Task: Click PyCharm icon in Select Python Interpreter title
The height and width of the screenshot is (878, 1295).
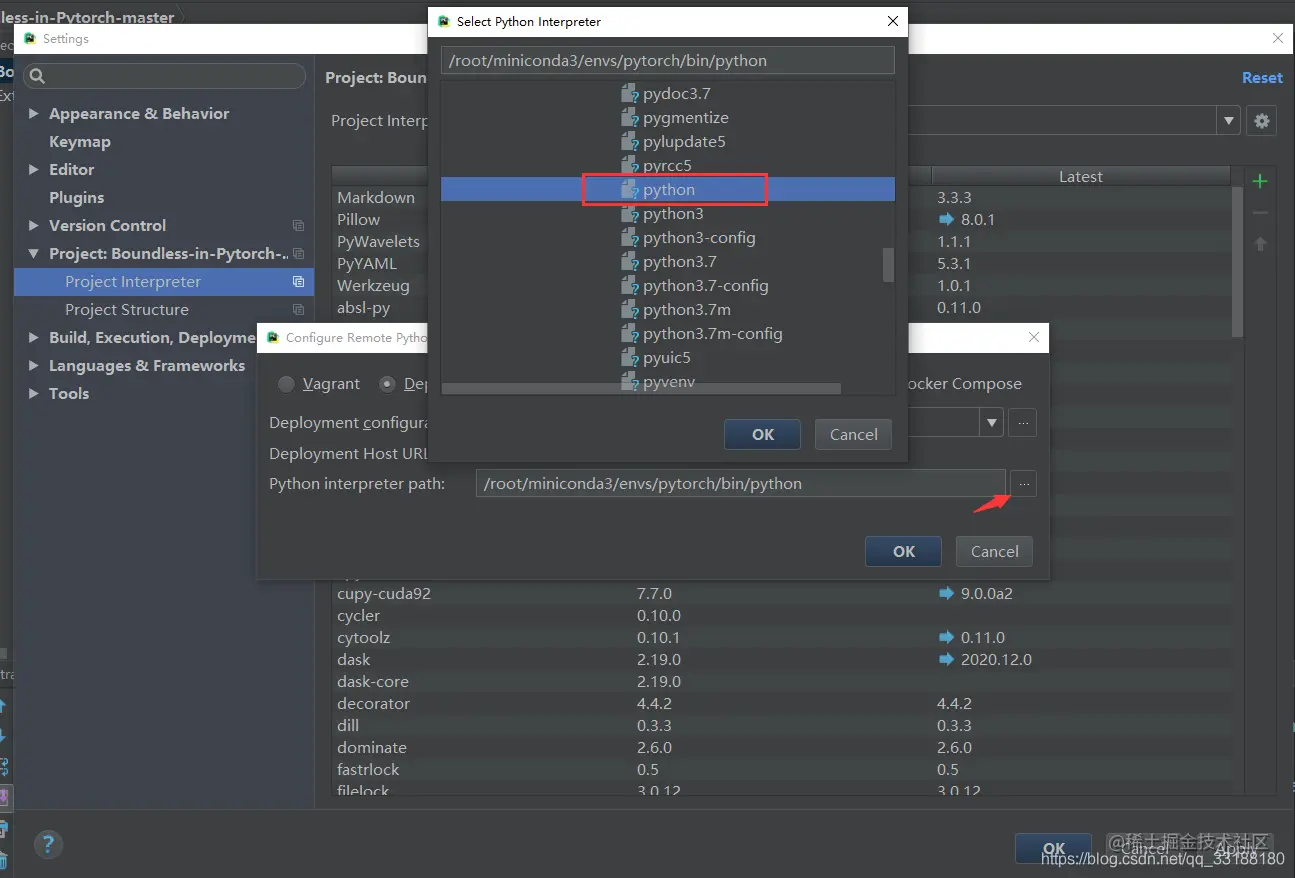Action: tap(444, 21)
